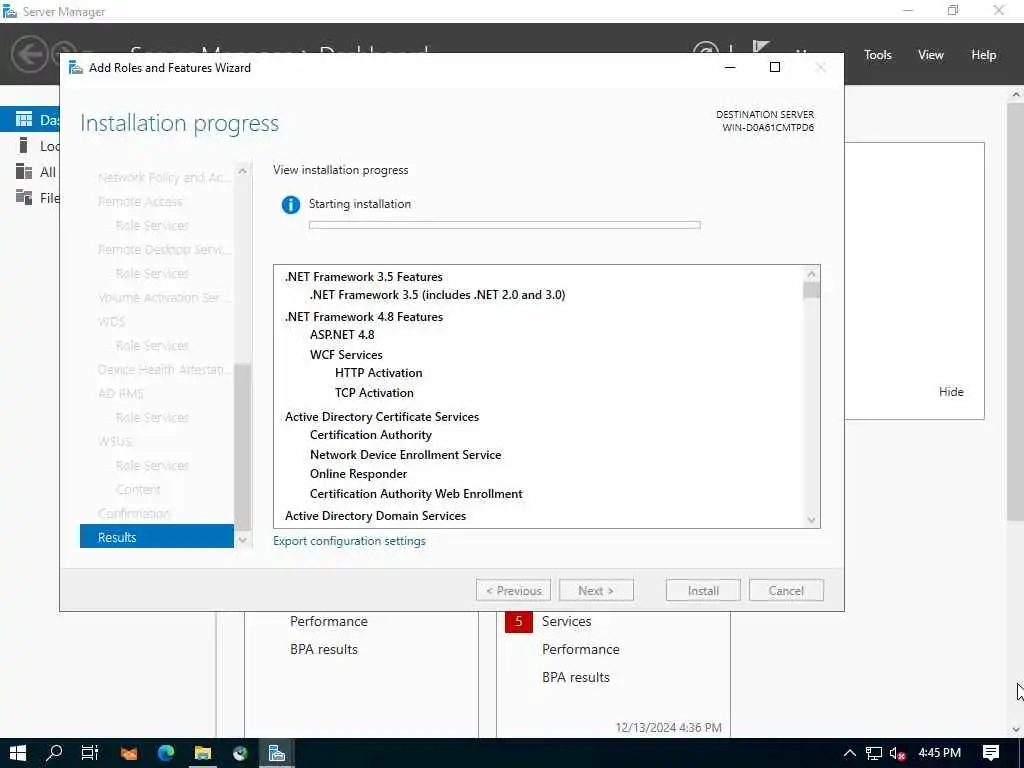This screenshot has width=1024, height=768.
Task: Click the blue info icon beside Starting installation
Action: click(x=291, y=204)
